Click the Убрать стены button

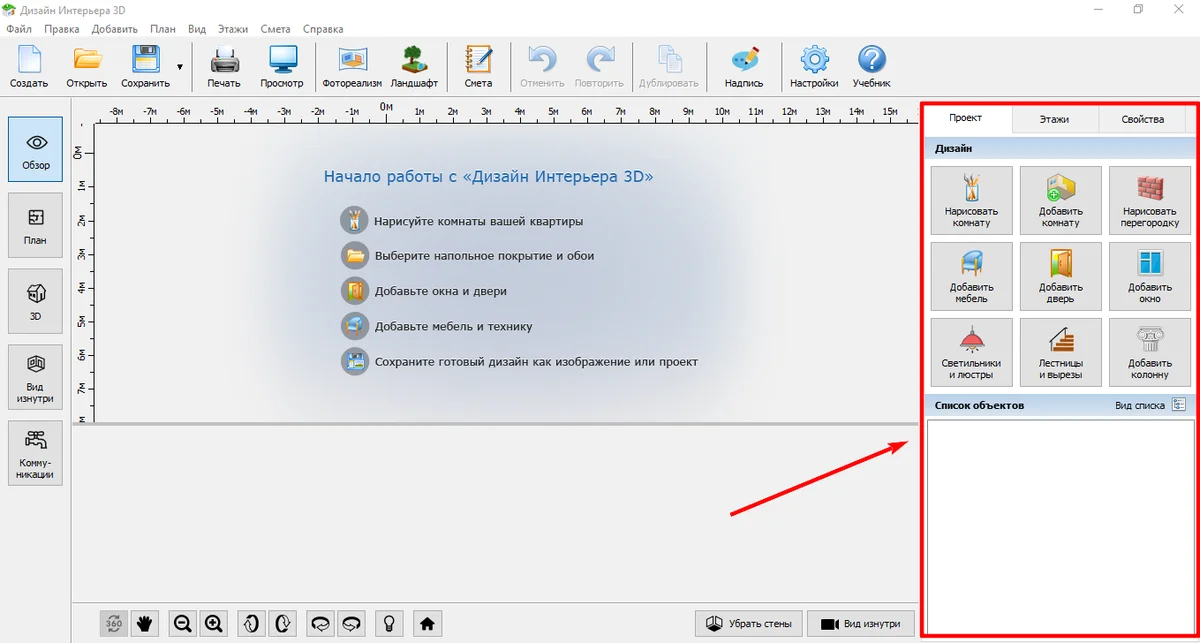coord(749,623)
